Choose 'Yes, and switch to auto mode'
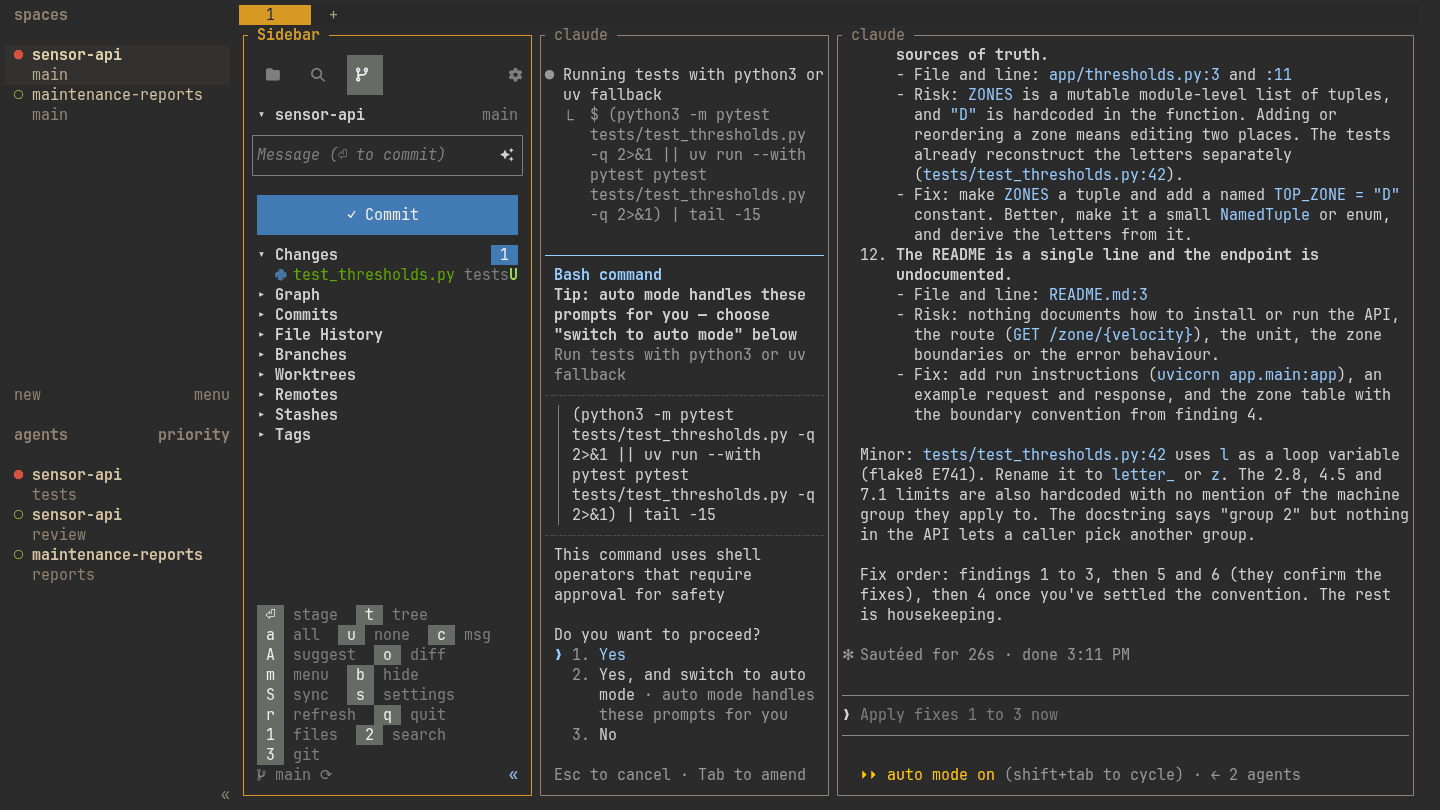This screenshot has height=810, width=1440. (693, 695)
